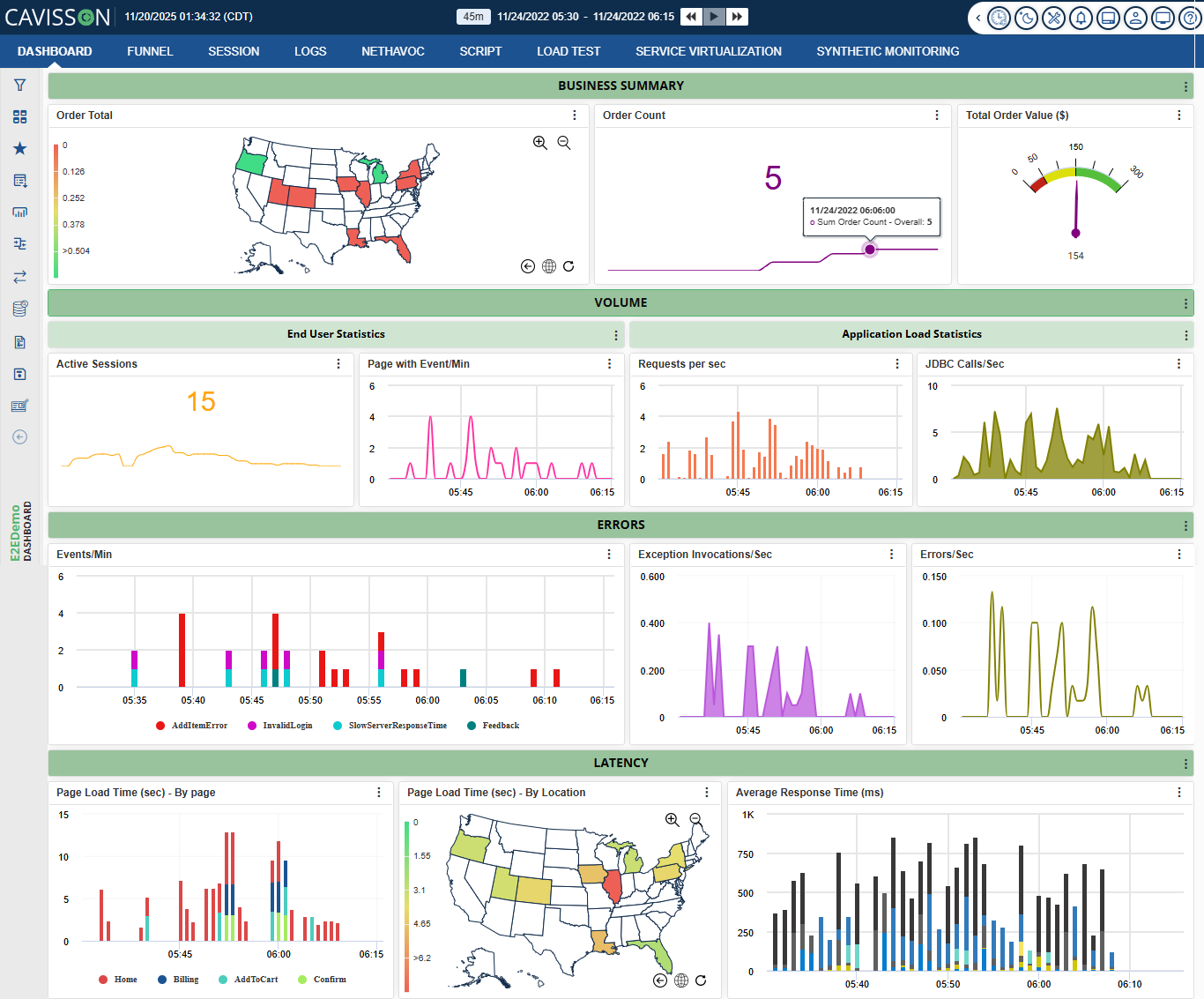Open Order Count widget options menu
This screenshot has width=1204, height=999.
pos(936,116)
